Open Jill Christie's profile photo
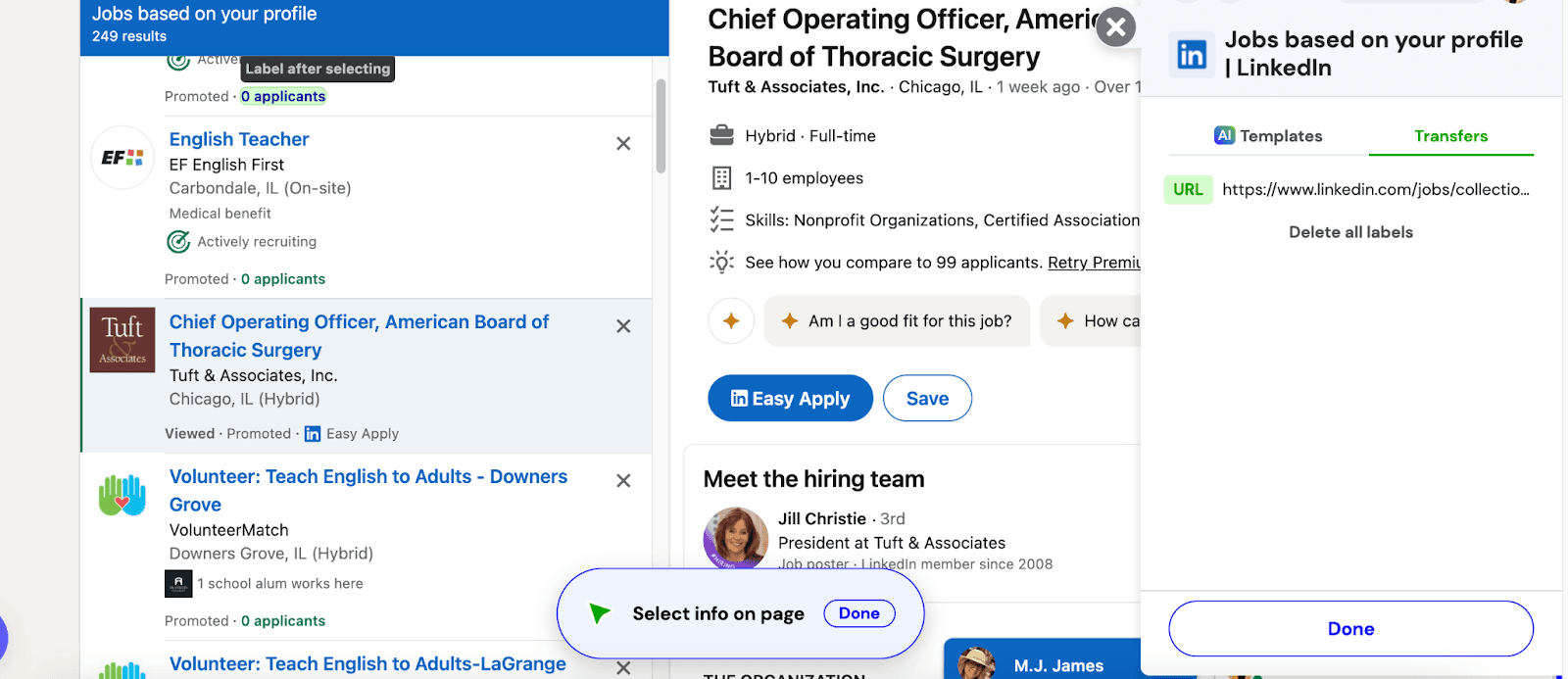1568x679 pixels. pyautogui.click(x=735, y=538)
